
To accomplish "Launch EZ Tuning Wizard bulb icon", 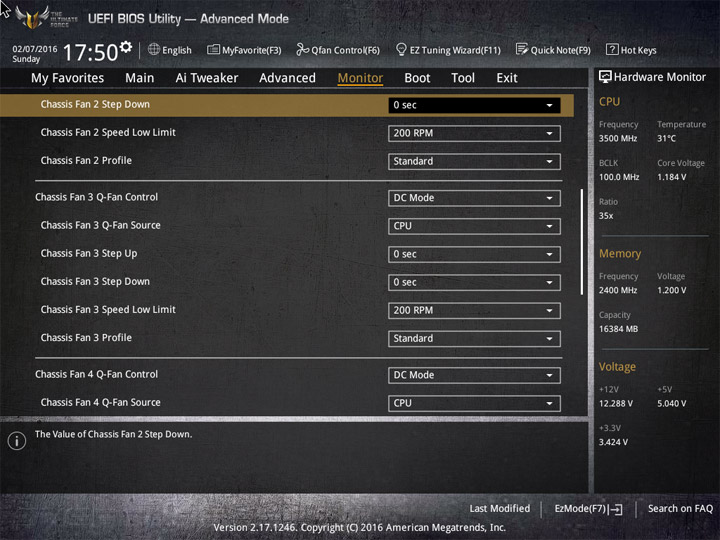I will point(401,49).
